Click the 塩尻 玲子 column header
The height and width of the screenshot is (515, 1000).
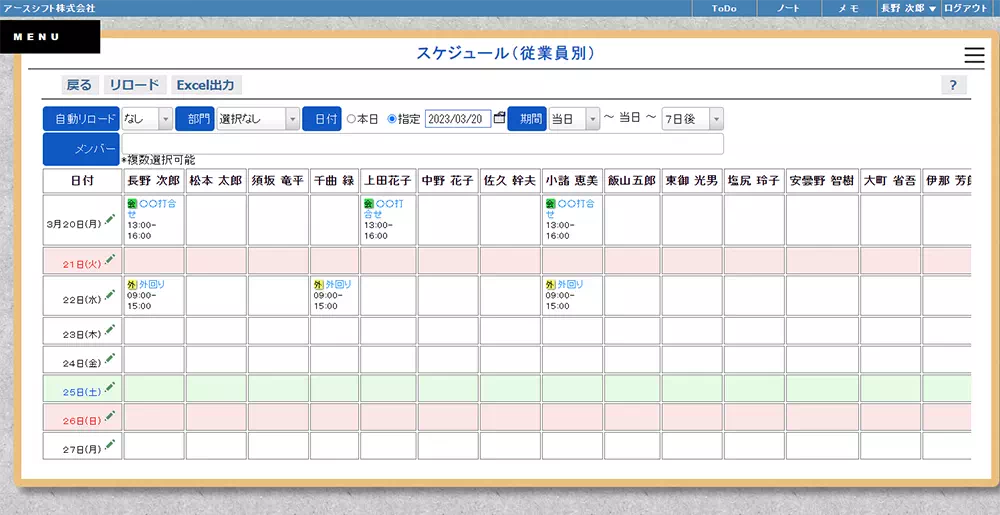coord(754,181)
